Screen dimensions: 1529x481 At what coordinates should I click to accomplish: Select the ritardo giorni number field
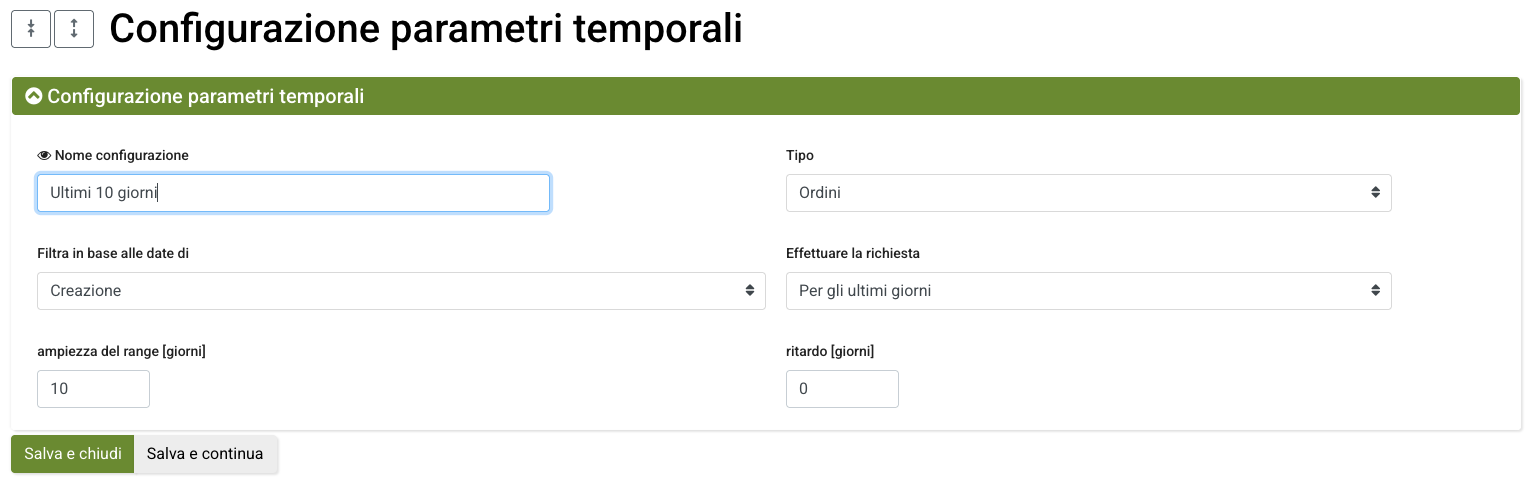point(842,389)
